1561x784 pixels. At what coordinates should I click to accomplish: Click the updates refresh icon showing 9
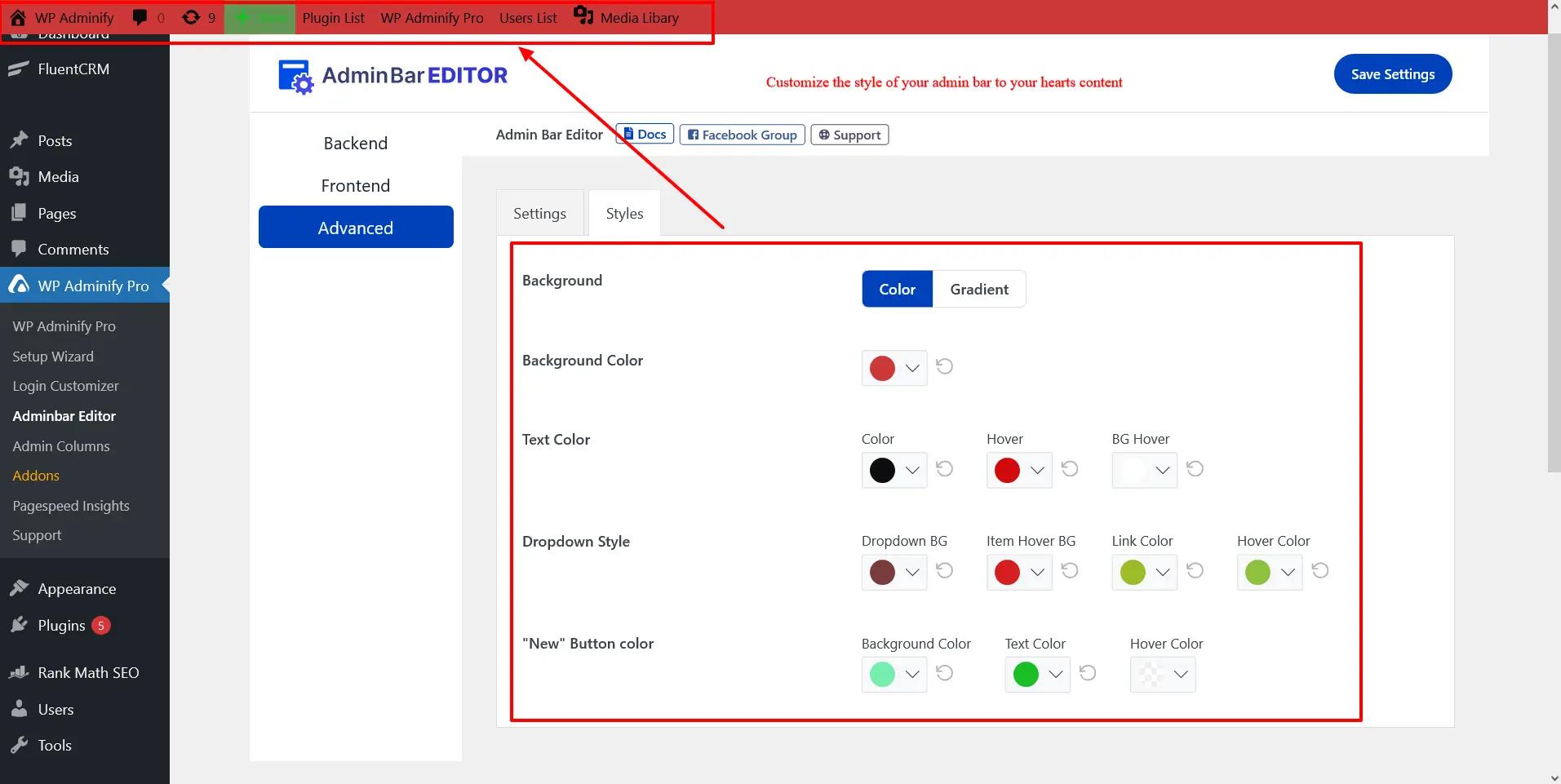pos(191,17)
